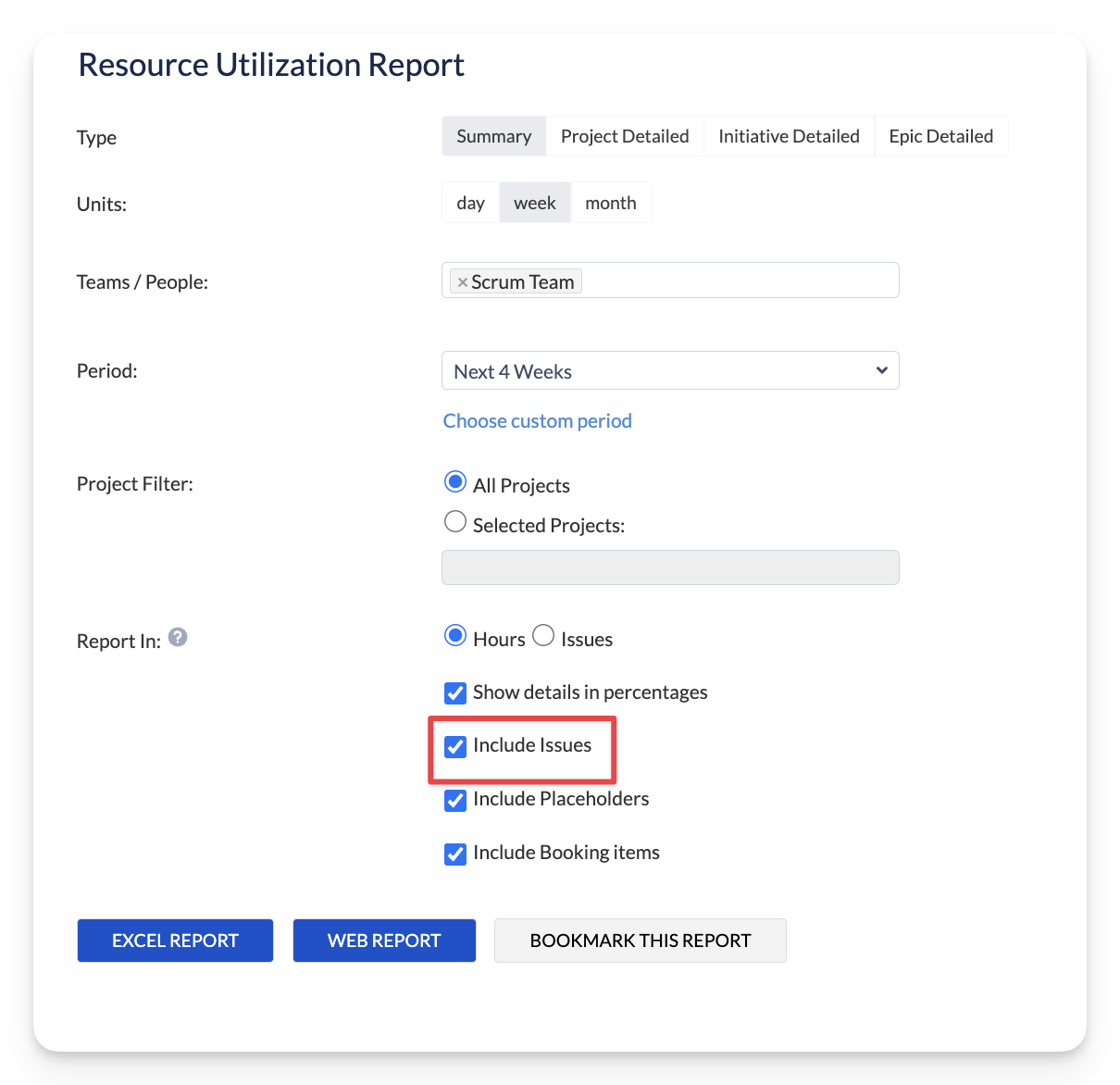This screenshot has height=1085, width=1120.
Task: Switch to Project Detailed type
Action: [625, 136]
